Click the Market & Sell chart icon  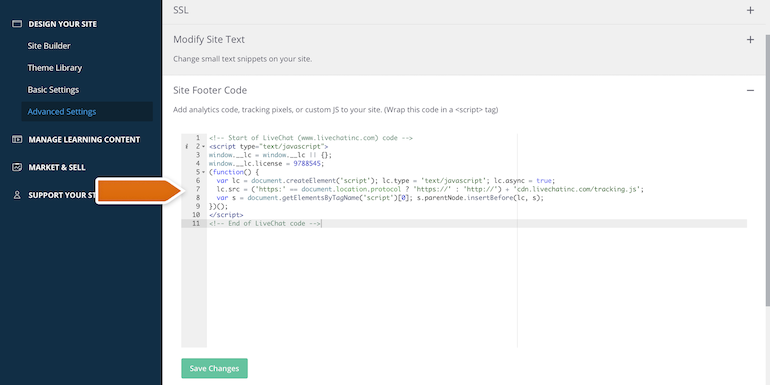(17, 167)
